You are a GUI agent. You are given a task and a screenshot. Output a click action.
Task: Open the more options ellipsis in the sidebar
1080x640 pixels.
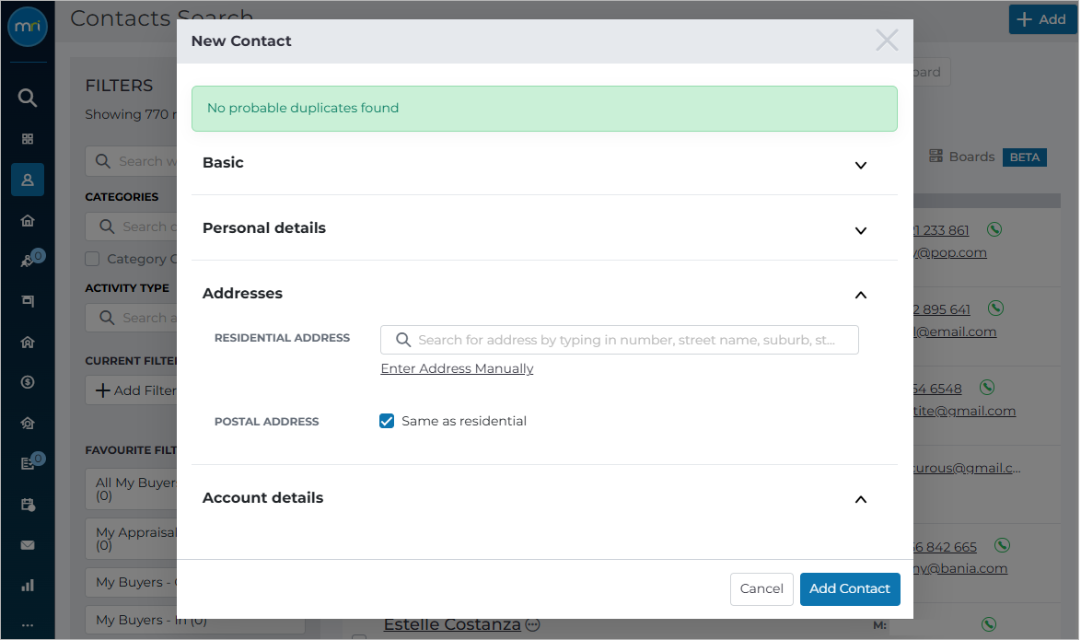(x=28, y=626)
